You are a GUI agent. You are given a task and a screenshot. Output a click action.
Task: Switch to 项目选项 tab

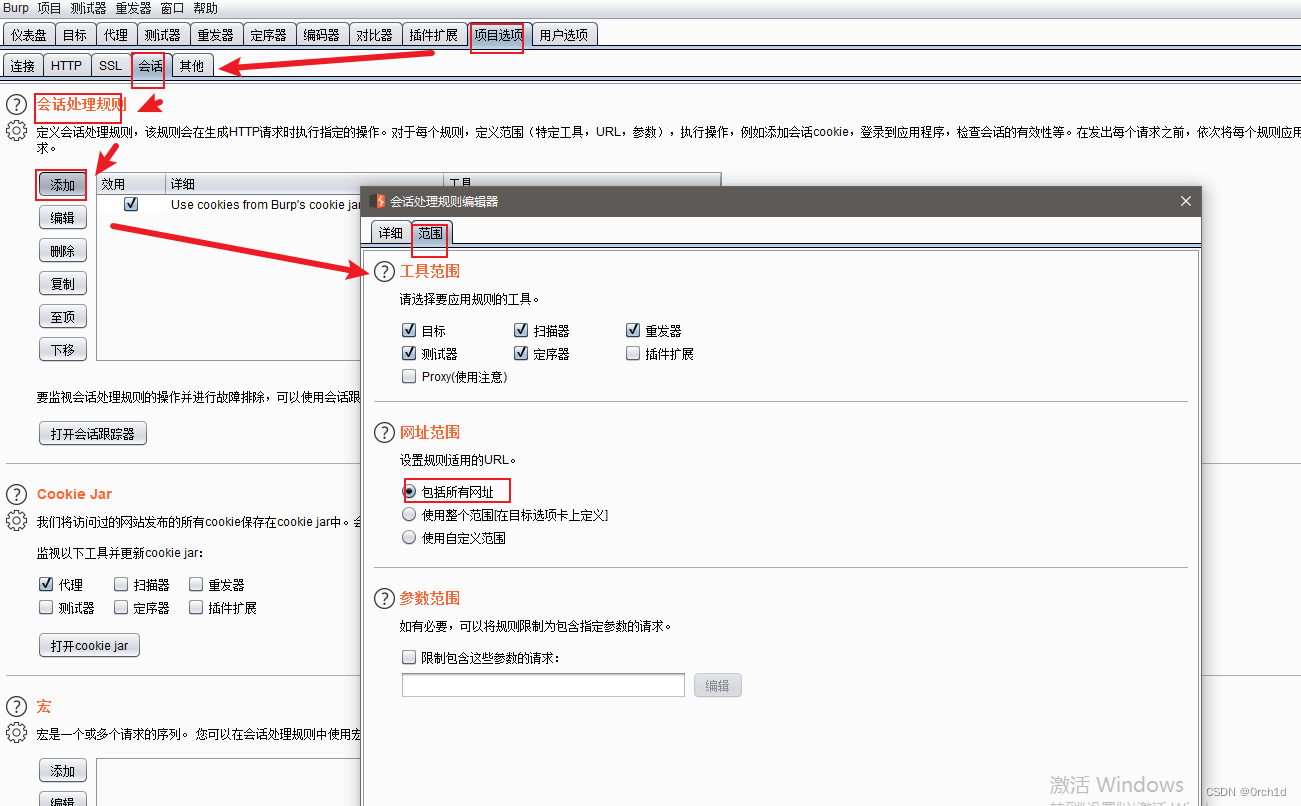coord(498,35)
